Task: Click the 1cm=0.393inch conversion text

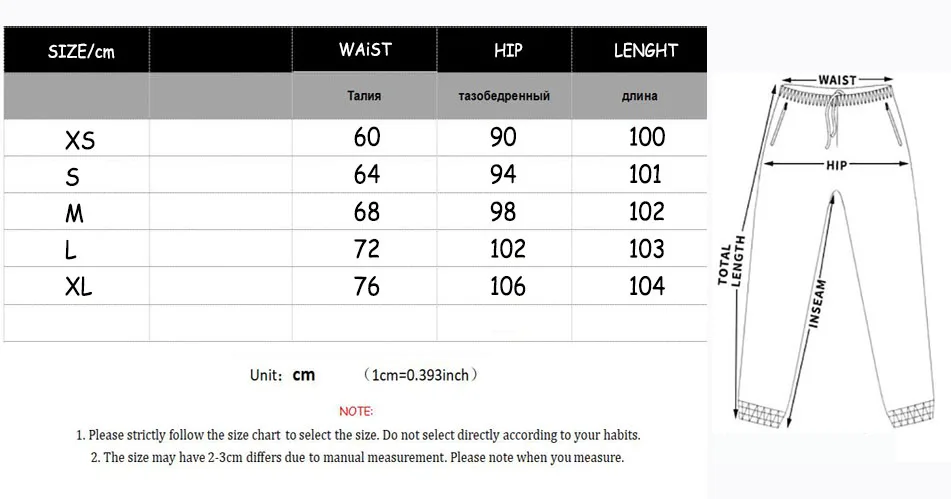Action: (x=420, y=376)
